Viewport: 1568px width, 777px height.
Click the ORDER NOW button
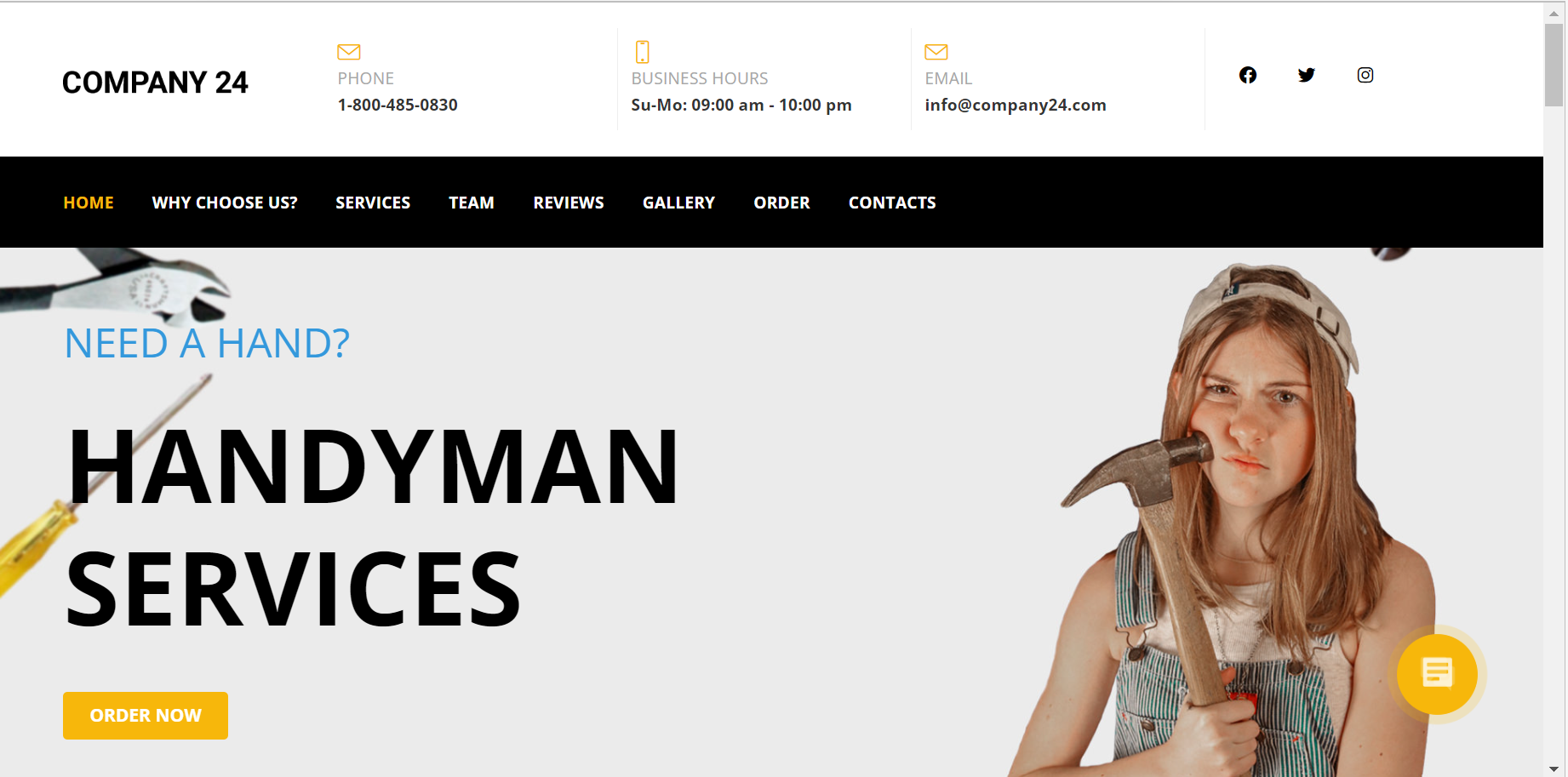[146, 716]
